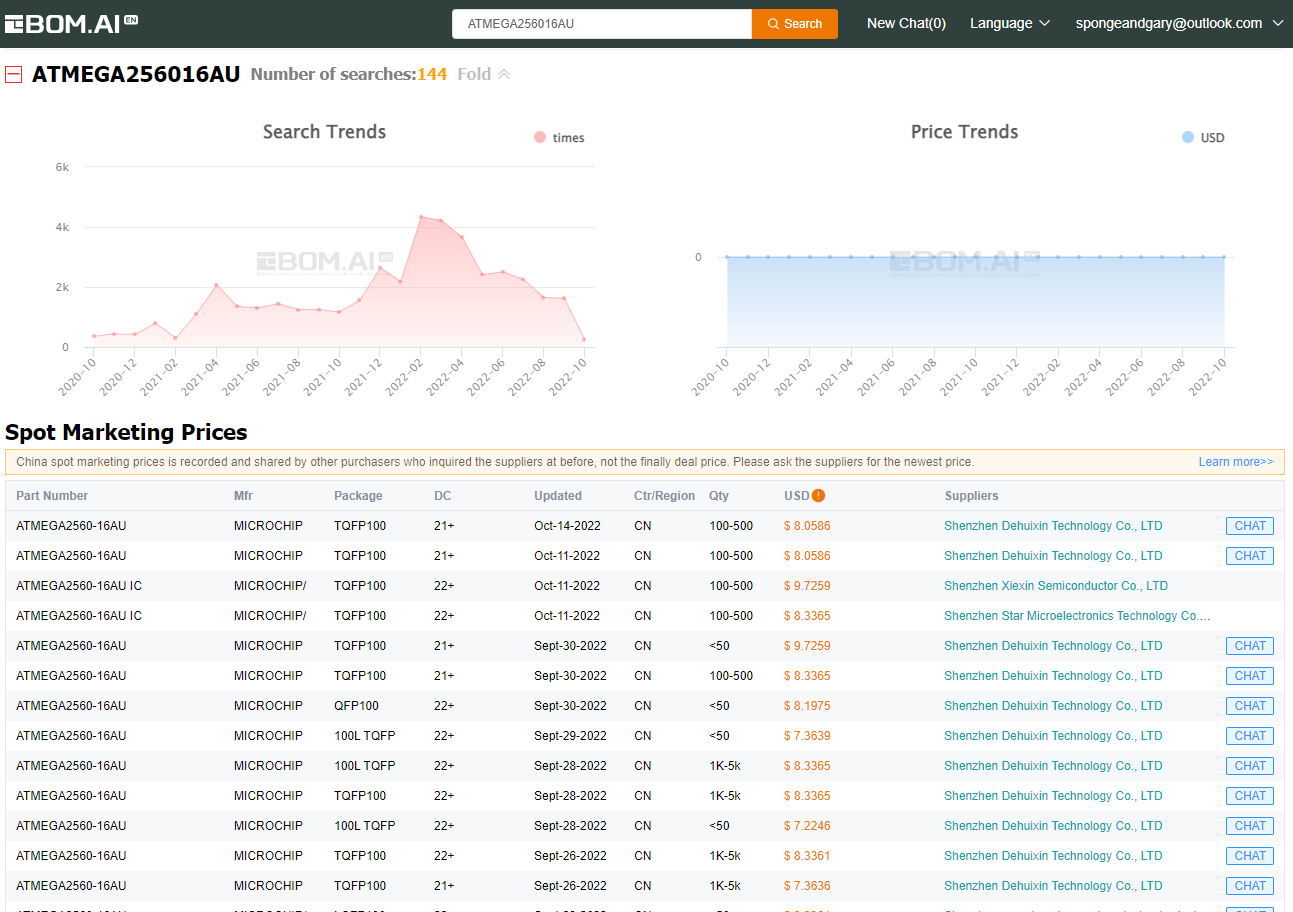The height and width of the screenshot is (912, 1293).
Task: Click CHAT button for $ 8.1975 row
Action: [1250, 706]
